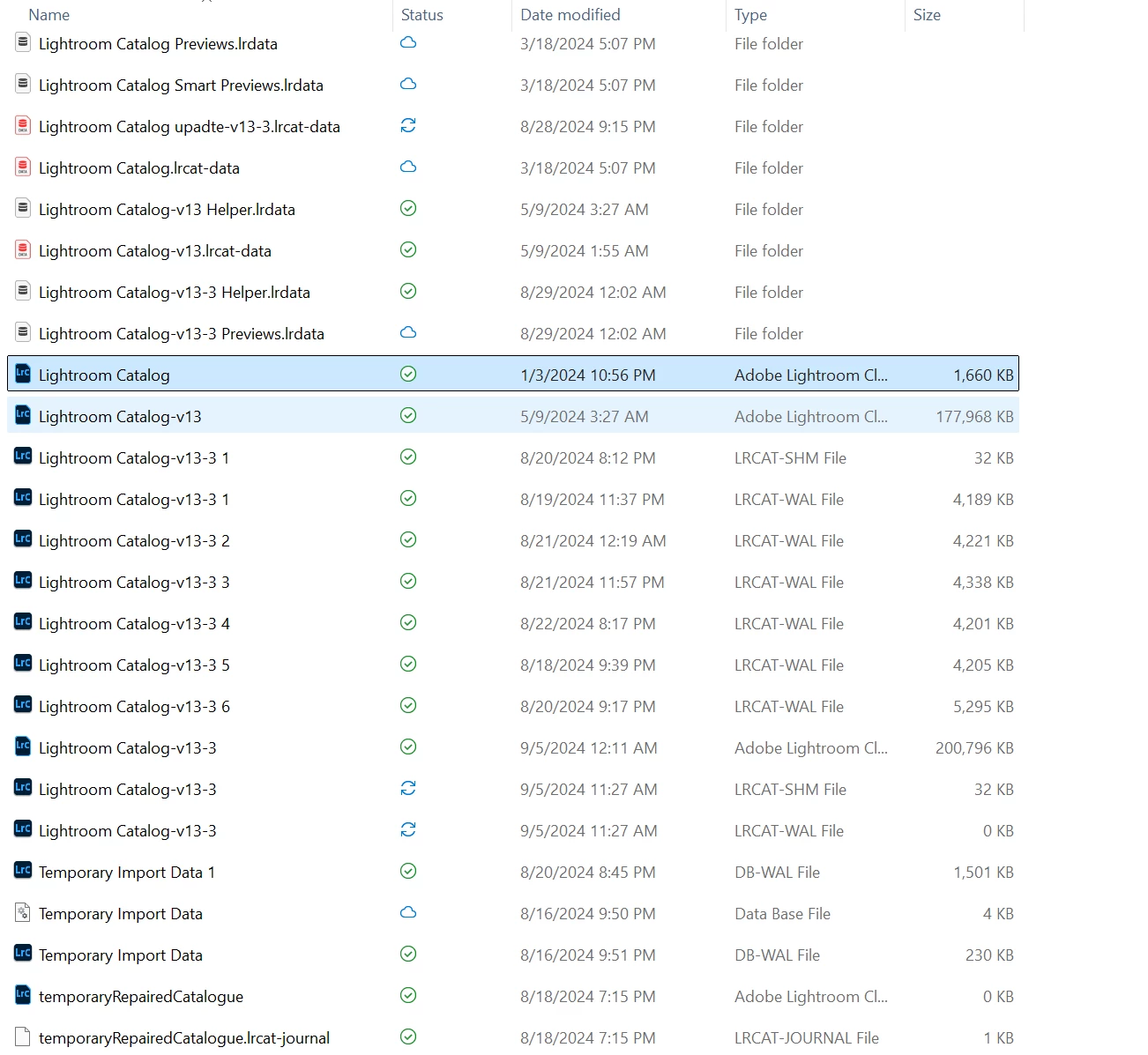Sort files by the Type column header
This screenshot has width=1148, height=1055.
pos(750,15)
